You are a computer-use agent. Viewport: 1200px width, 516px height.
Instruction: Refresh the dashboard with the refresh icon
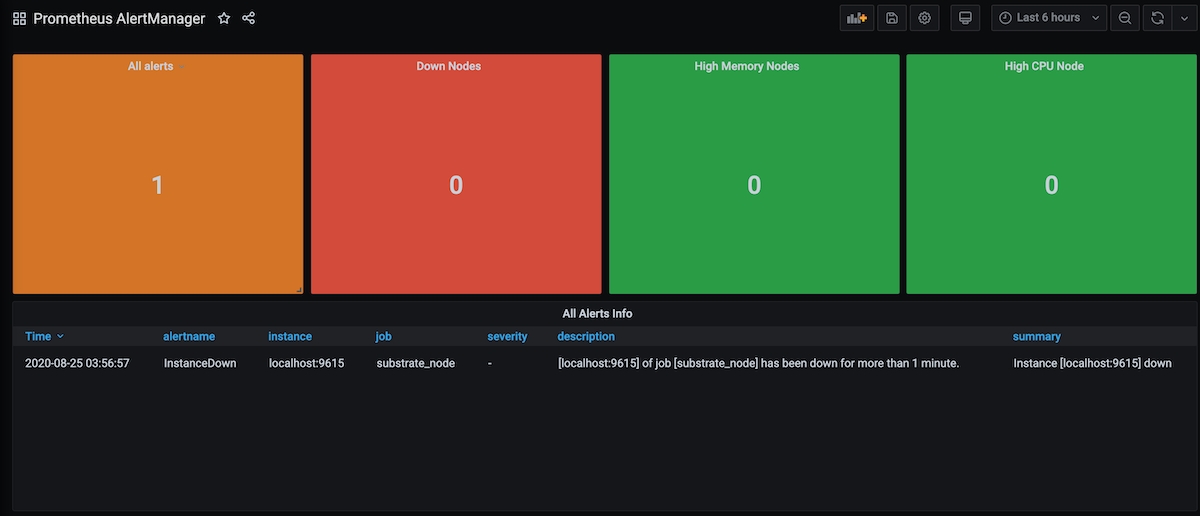tap(1157, 18)
